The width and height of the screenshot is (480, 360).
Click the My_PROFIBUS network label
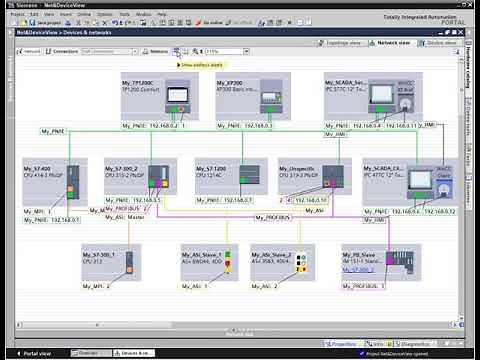coord(273,218)
